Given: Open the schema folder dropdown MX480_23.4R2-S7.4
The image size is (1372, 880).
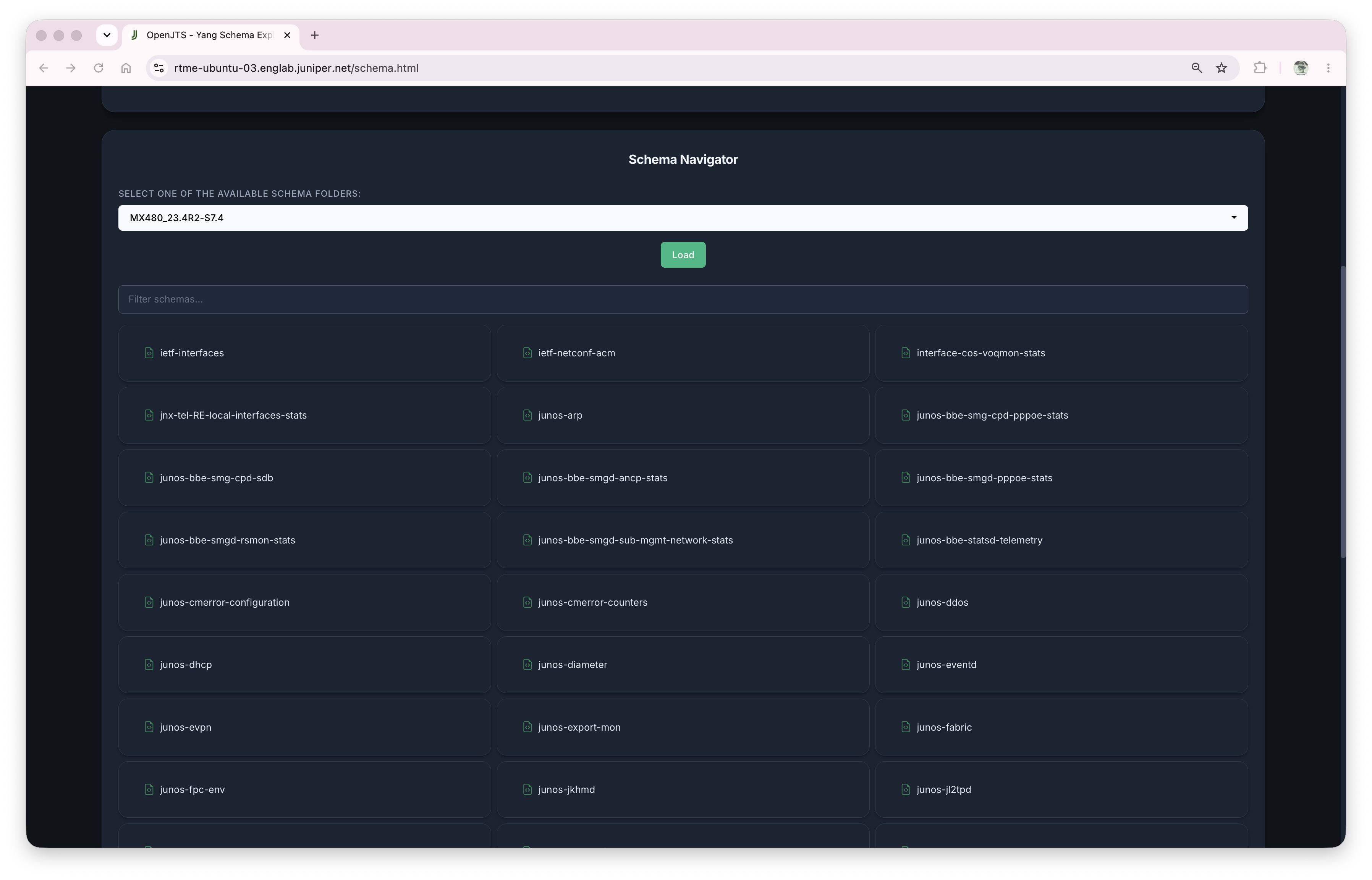Looking at the screenshot, I should tap(683, 218).
